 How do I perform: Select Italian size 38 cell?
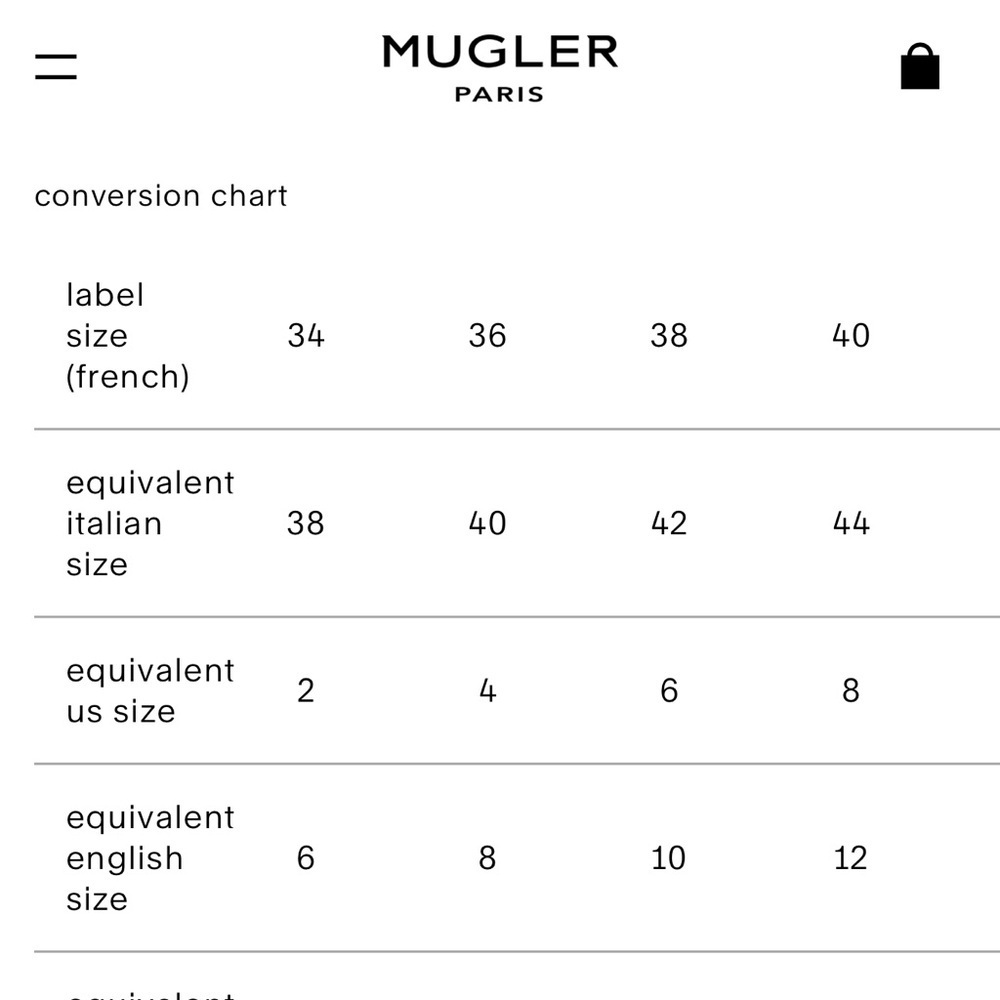[x=305, y=524]
